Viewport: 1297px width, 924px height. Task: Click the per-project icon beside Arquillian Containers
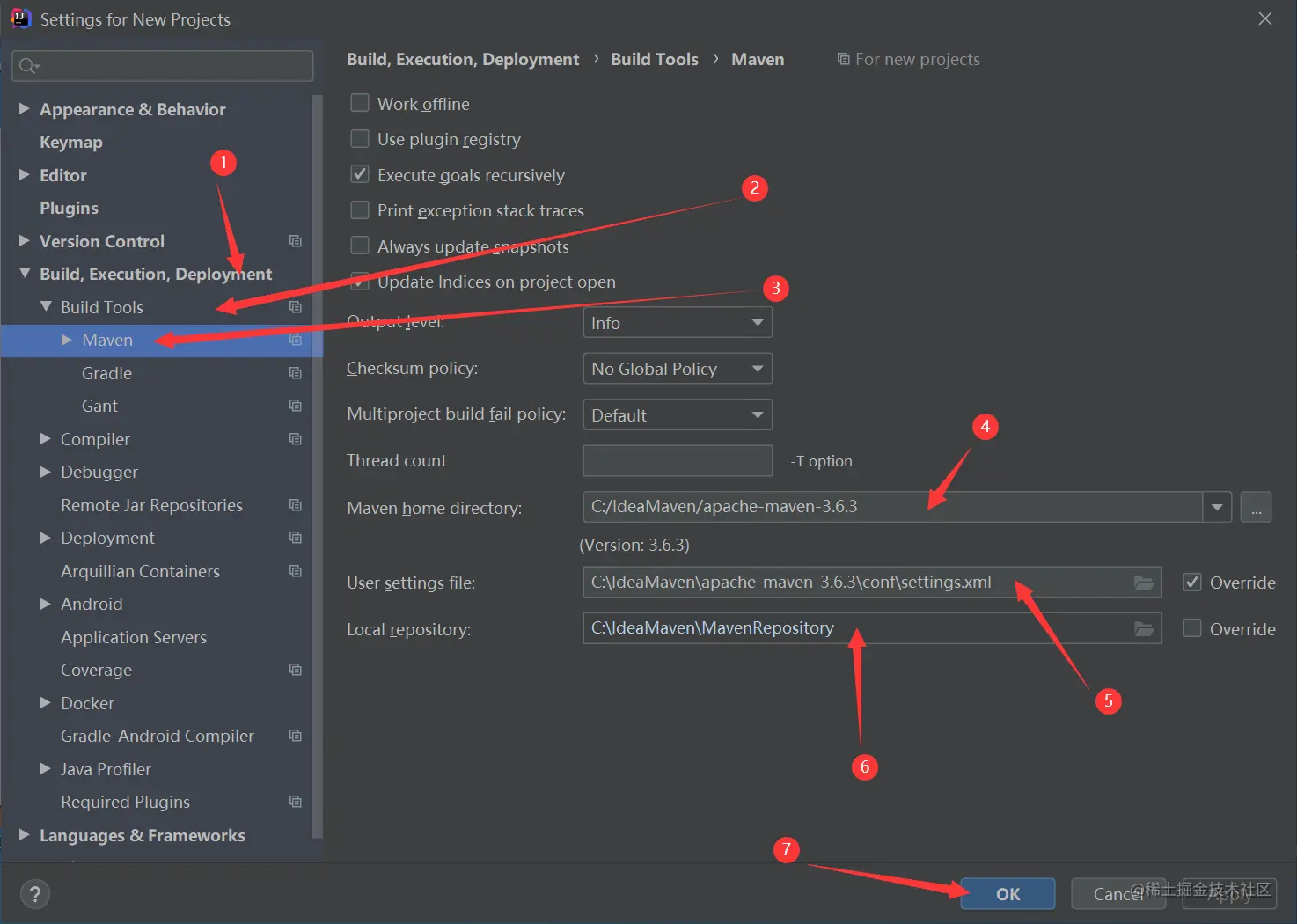pyautogui.click(x=296, y=571)
